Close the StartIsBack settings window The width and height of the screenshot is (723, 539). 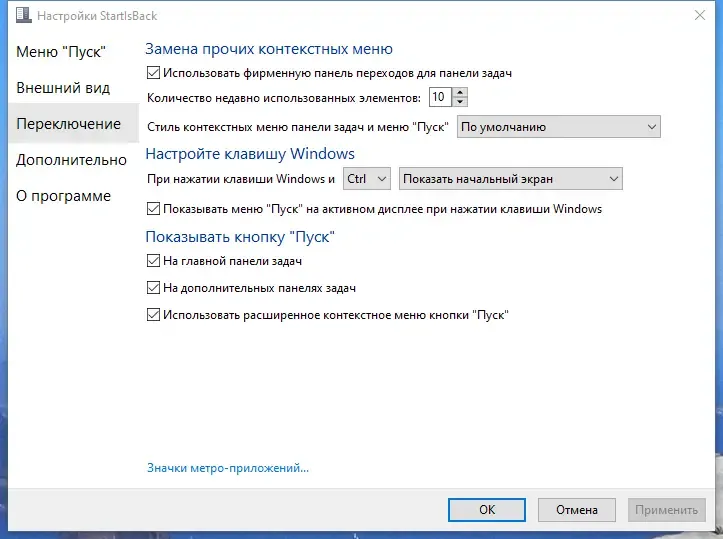click(699, 15)
